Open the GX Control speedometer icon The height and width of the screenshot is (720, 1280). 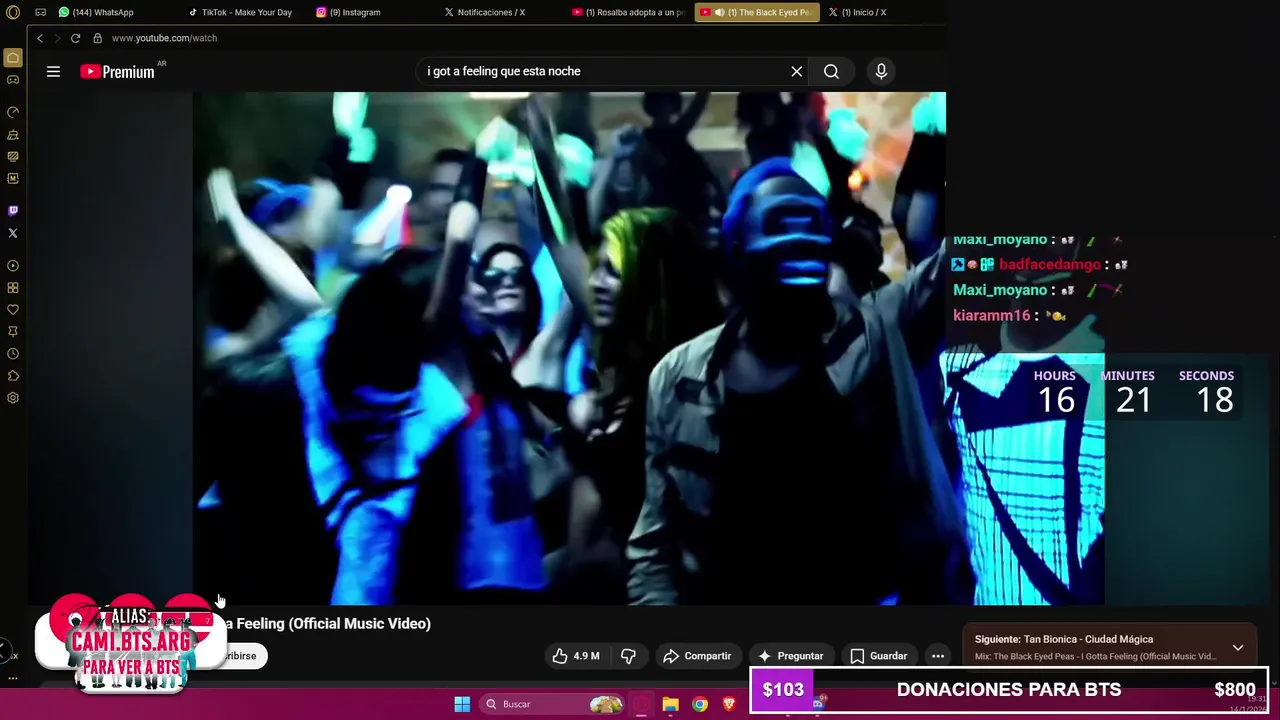[13, 112]
